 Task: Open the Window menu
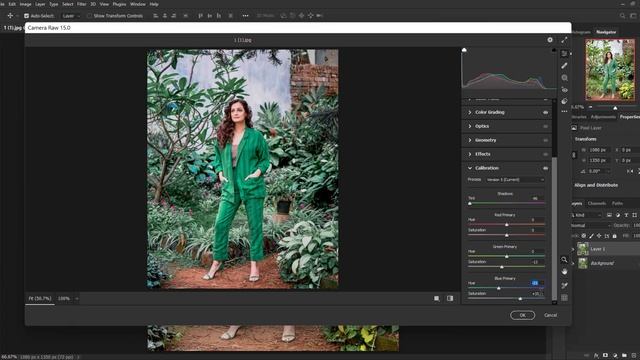point(138,4)
